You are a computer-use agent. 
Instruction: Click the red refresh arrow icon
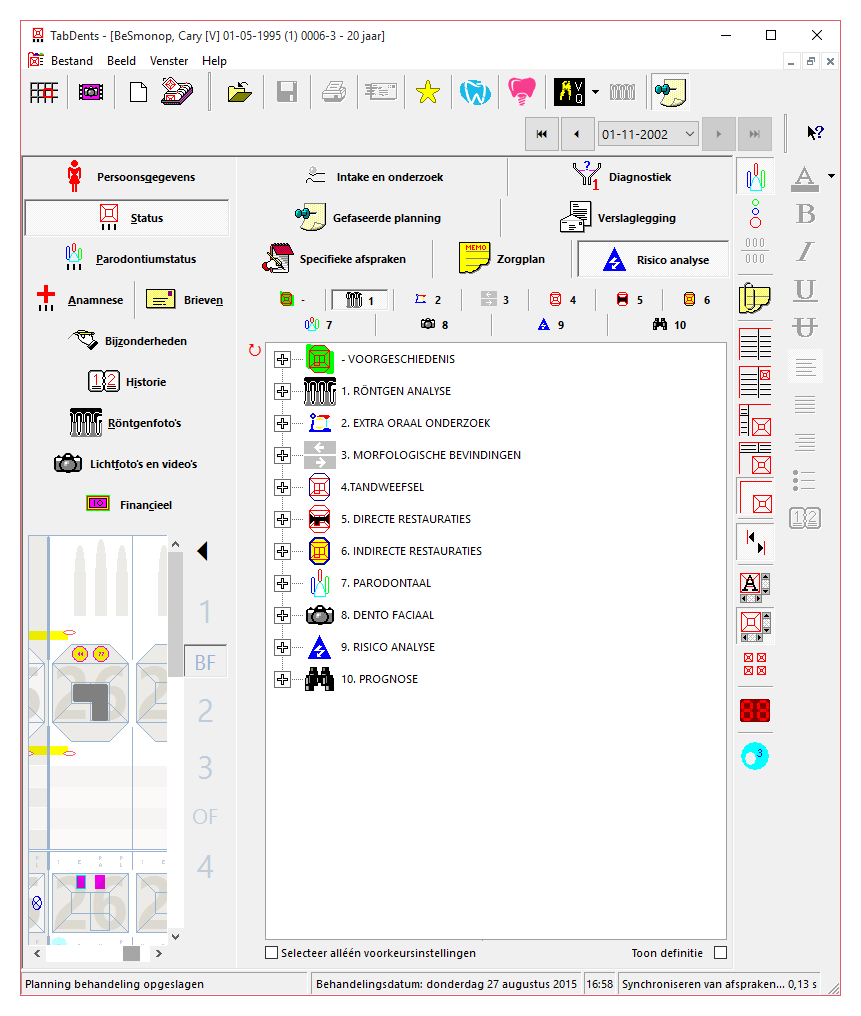click(x=255, y=351)
